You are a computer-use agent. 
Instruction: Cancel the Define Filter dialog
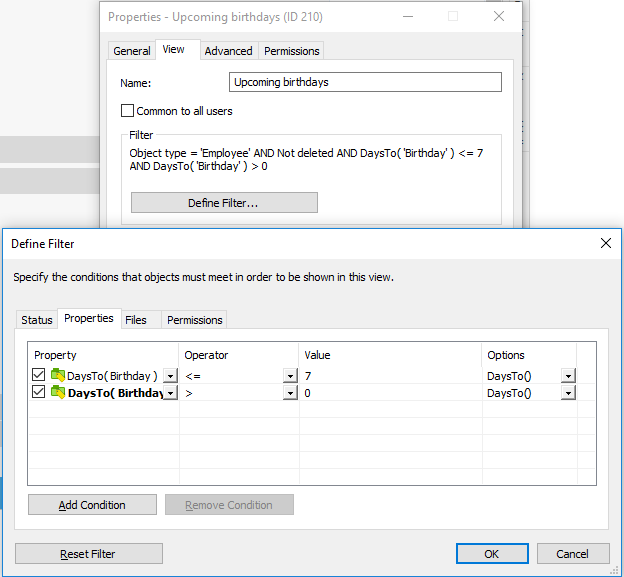(573, 554)
